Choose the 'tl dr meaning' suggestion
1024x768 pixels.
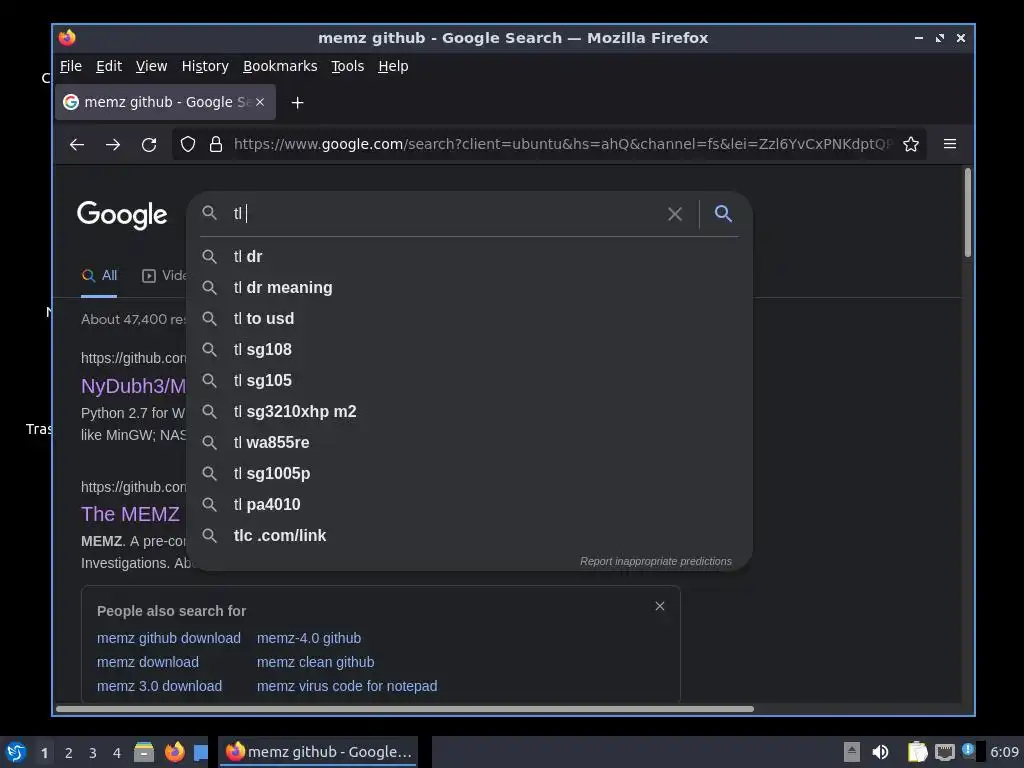pyautogui.click(x=470, y=287)
